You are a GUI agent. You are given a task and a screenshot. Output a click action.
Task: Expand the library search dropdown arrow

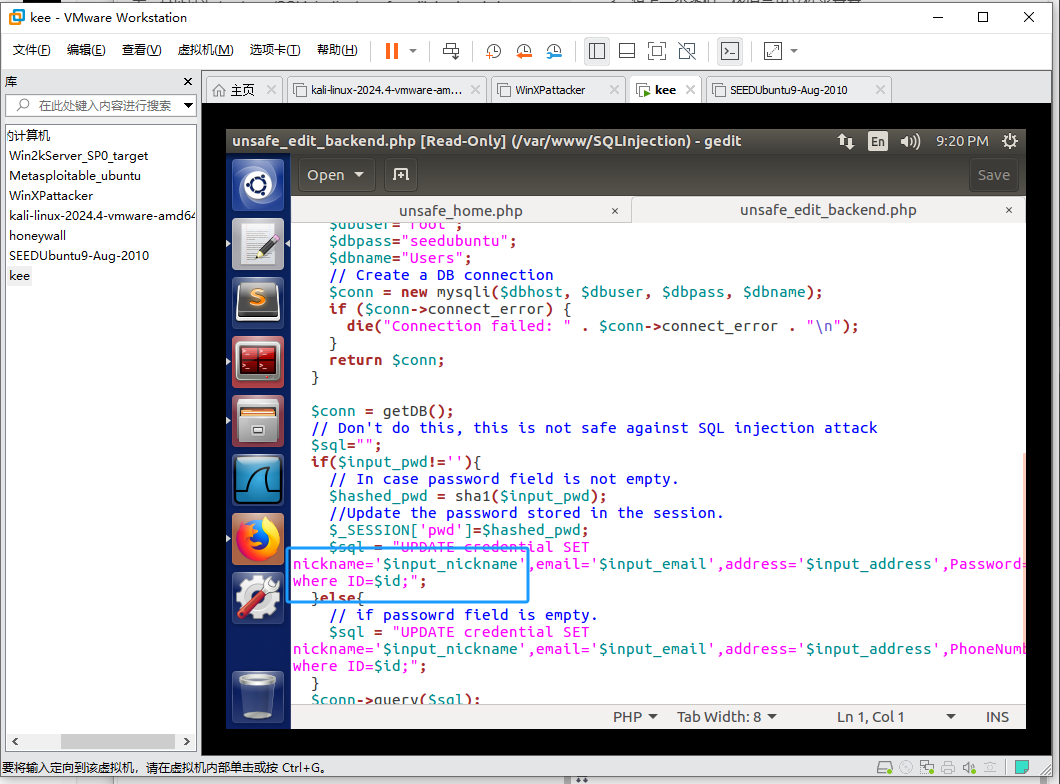pyautogui.click(x=189, y=105)
